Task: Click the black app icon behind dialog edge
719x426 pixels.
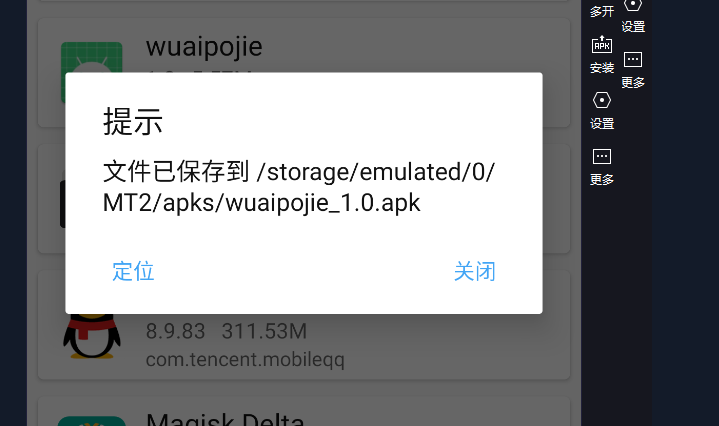Action: click(x=63, y=204)
